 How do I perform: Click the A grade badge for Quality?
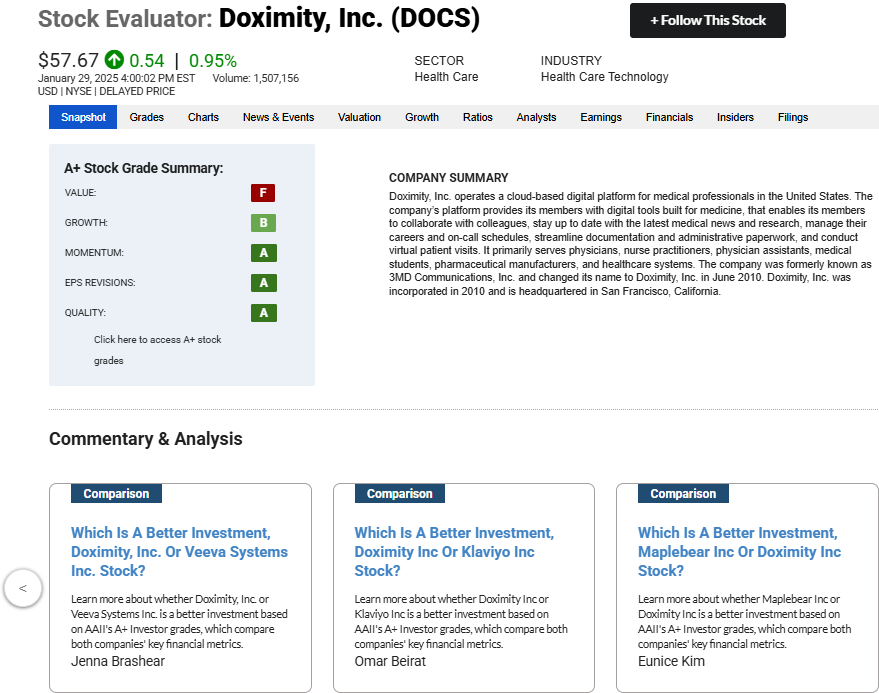(x=263, y=313)
